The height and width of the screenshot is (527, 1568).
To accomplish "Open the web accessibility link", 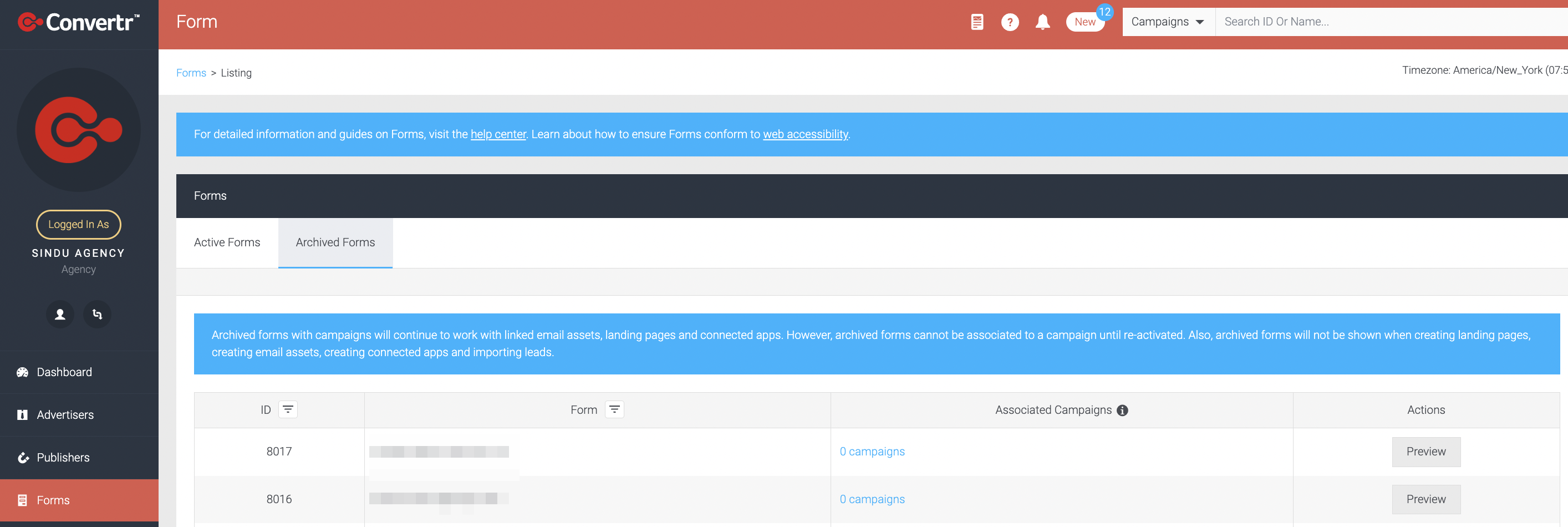I will click(805, 135).
